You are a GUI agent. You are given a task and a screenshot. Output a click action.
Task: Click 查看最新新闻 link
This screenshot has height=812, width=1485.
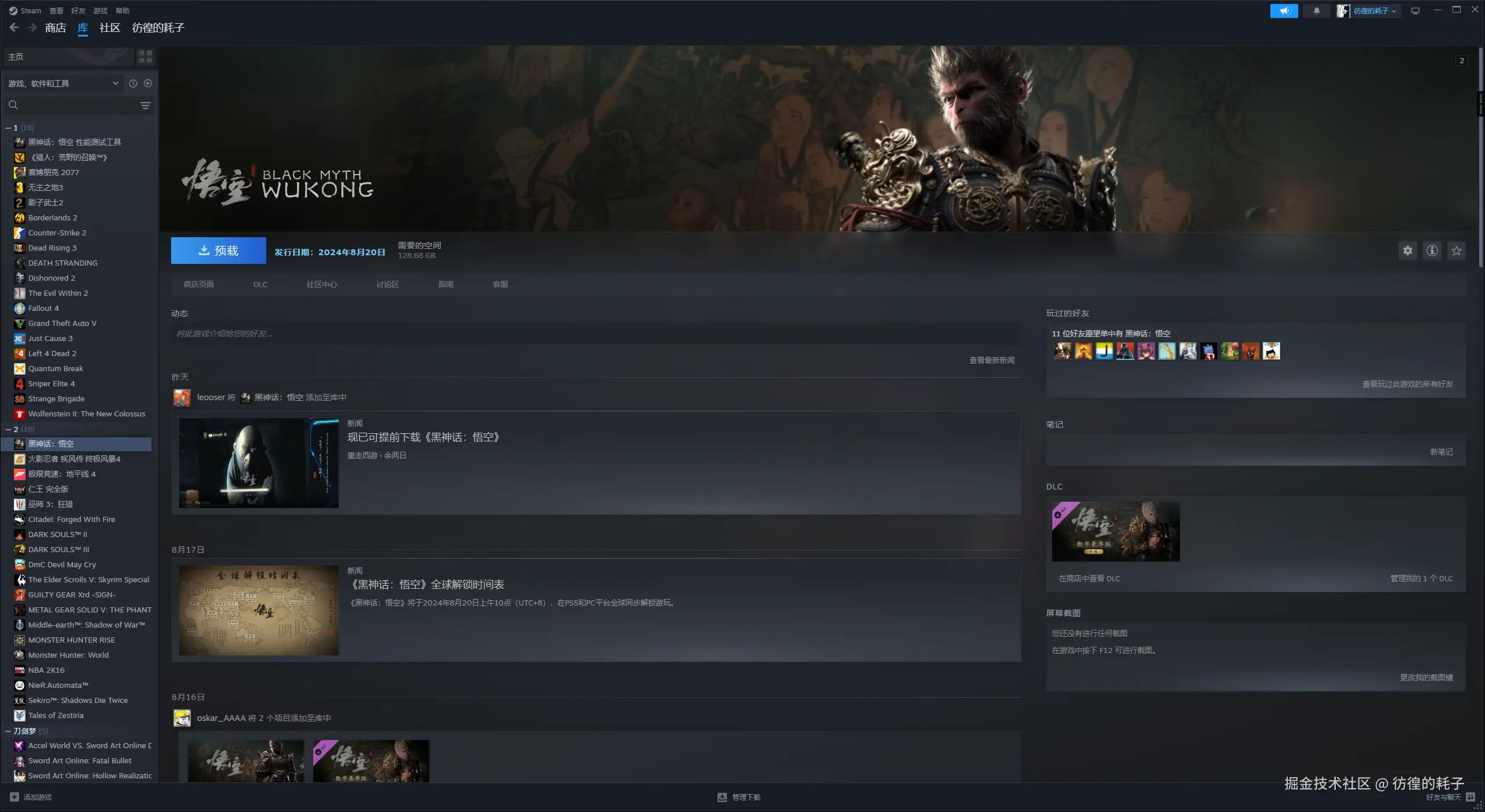992,360
